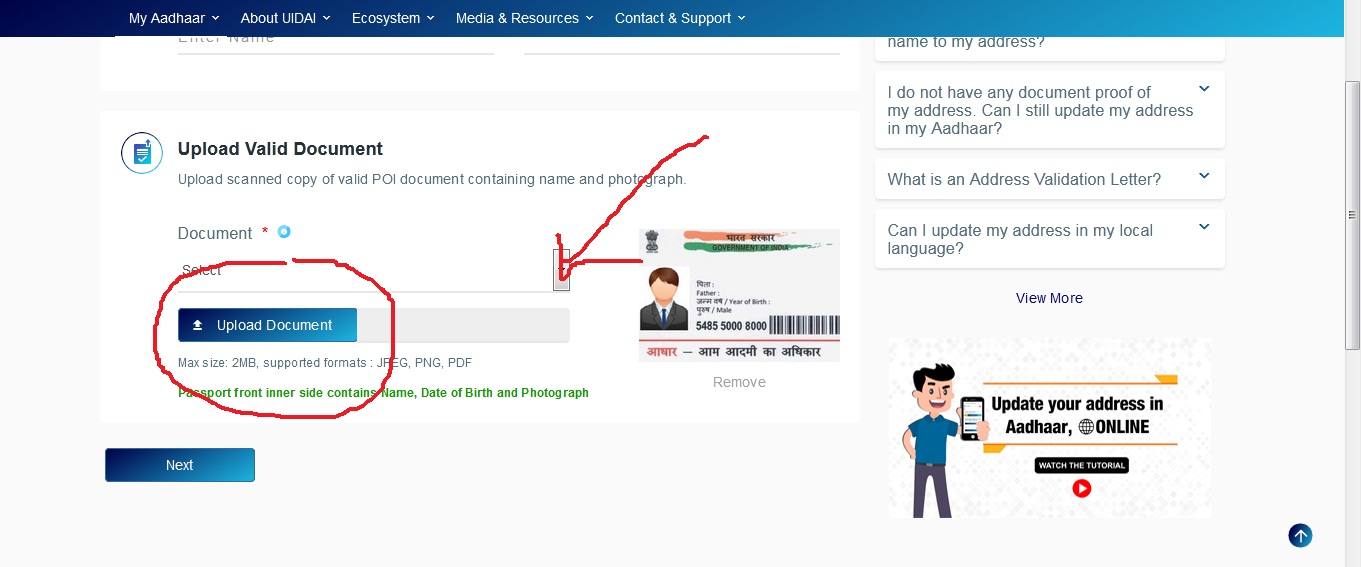Click the 'Max size: 2MB, supported formats' text
1361x567 pixels.
click(x=325, y=363)
